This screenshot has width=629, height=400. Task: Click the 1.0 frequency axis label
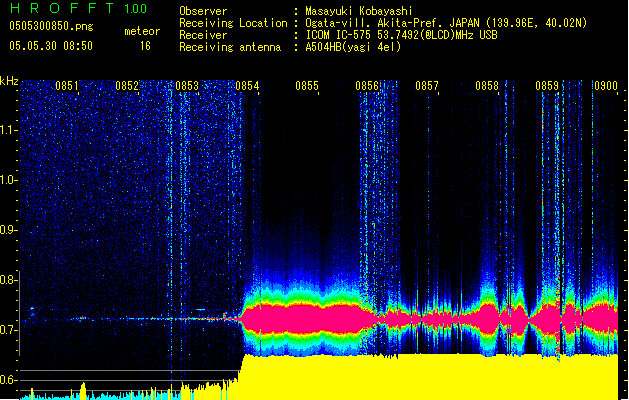[8, 180]
